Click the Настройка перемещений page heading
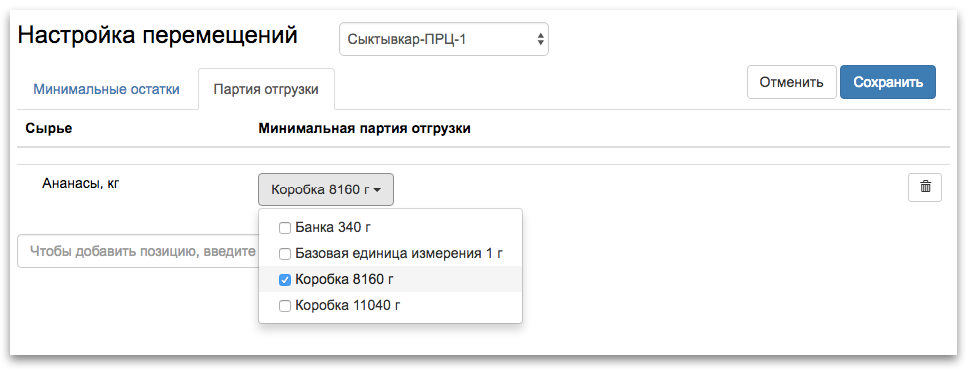This screenshot has height=373, width=974. (158, 35)
